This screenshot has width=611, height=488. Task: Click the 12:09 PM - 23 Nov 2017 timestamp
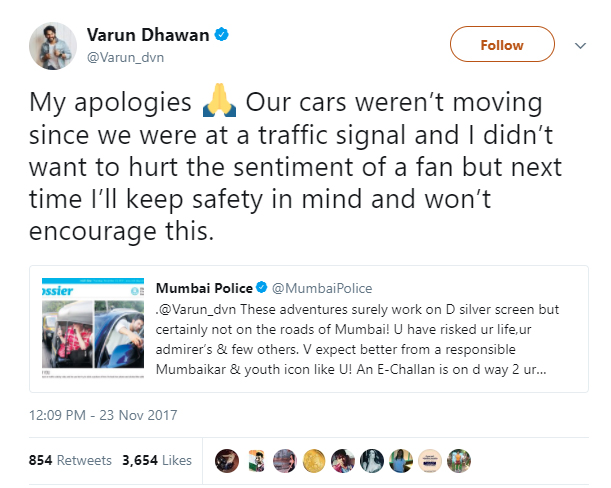pyautogui.click(x=103, y=415)
